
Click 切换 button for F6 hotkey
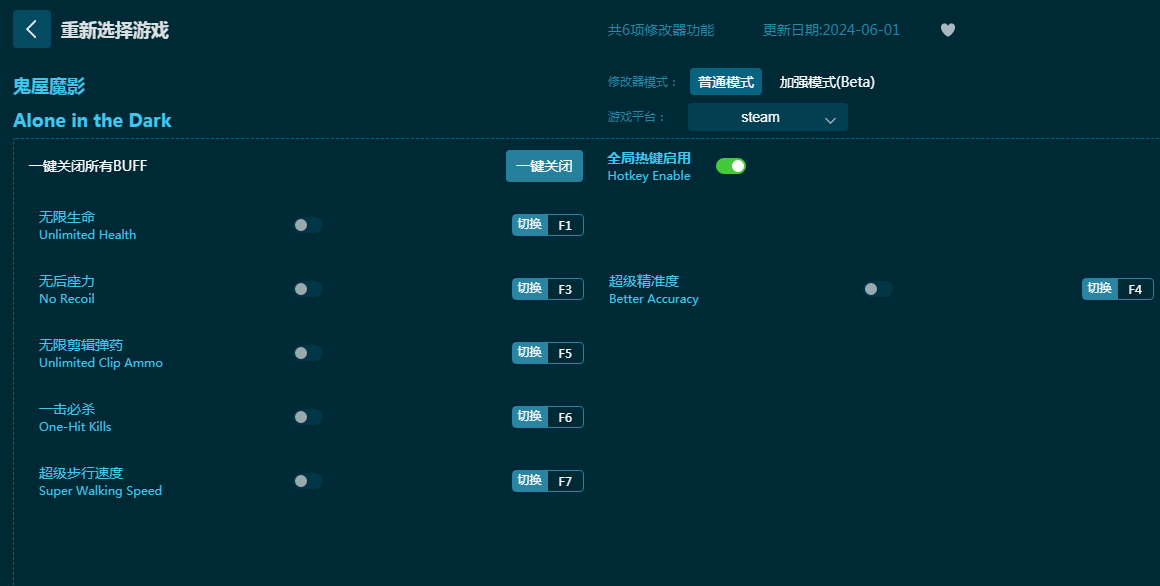click(x=530, y=417)
